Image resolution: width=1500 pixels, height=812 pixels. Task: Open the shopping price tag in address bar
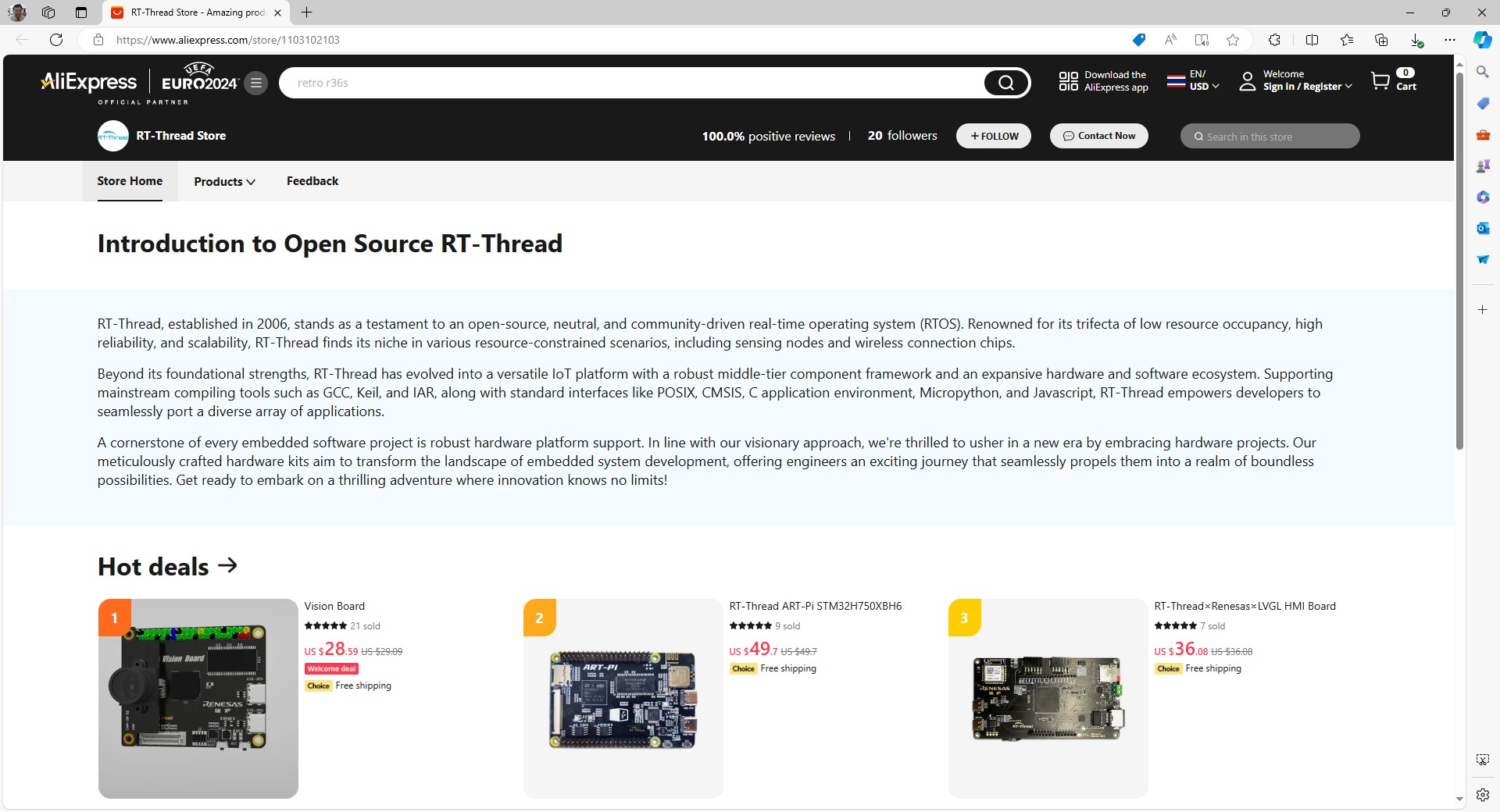tap(1139, 40)
